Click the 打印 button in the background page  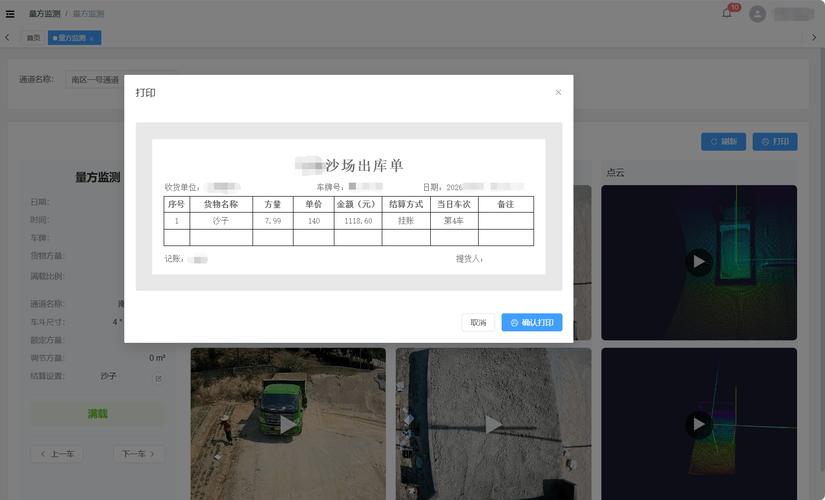click(x=774, y=142)
